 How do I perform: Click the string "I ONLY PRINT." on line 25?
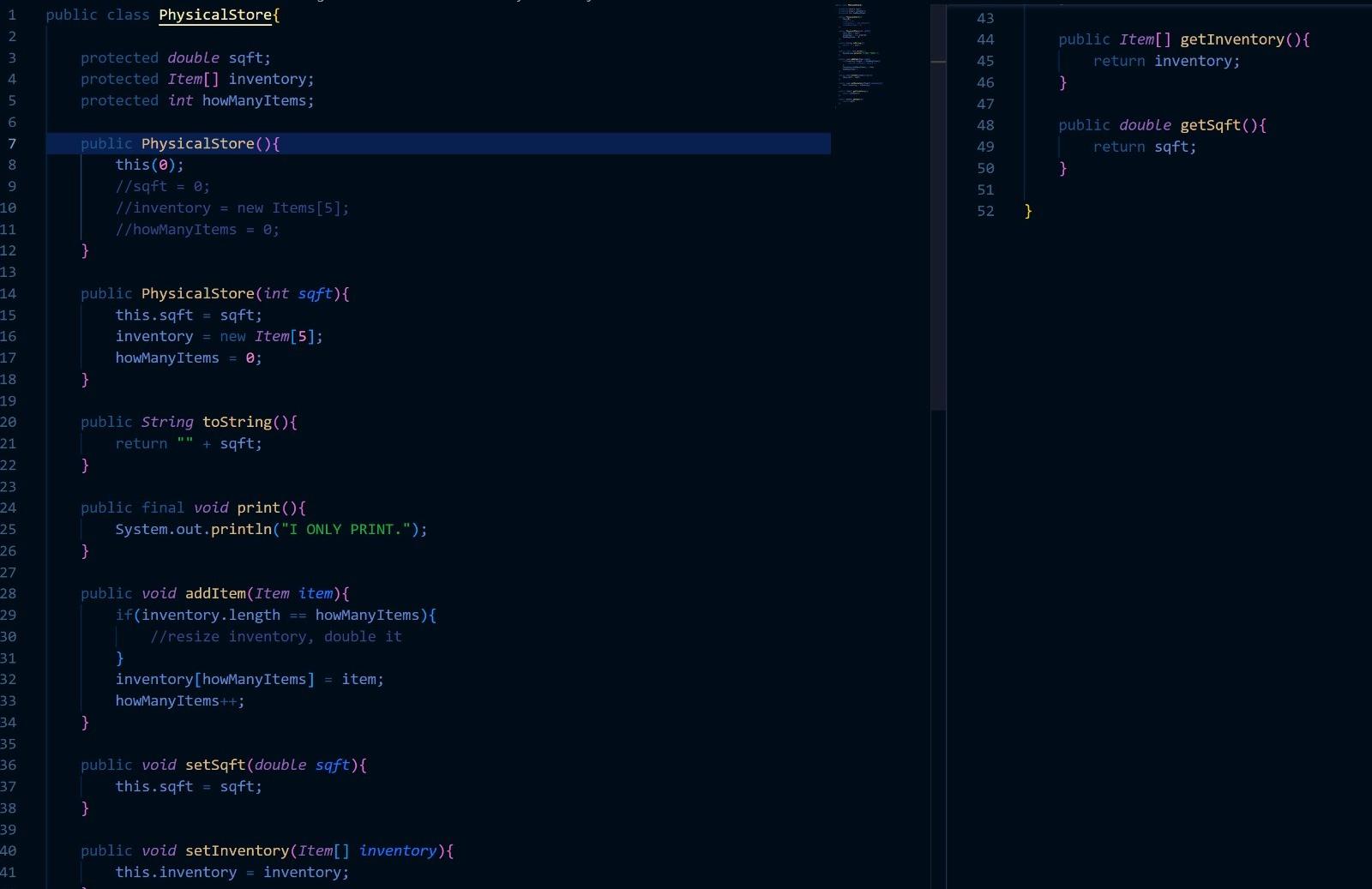click(x=351, y=529)
